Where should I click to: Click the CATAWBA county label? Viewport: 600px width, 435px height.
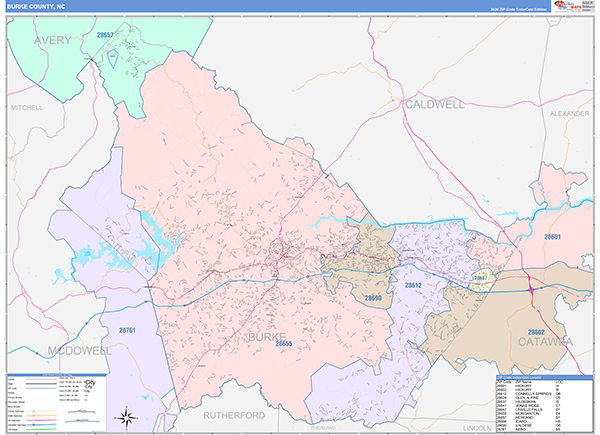point(545,342)
